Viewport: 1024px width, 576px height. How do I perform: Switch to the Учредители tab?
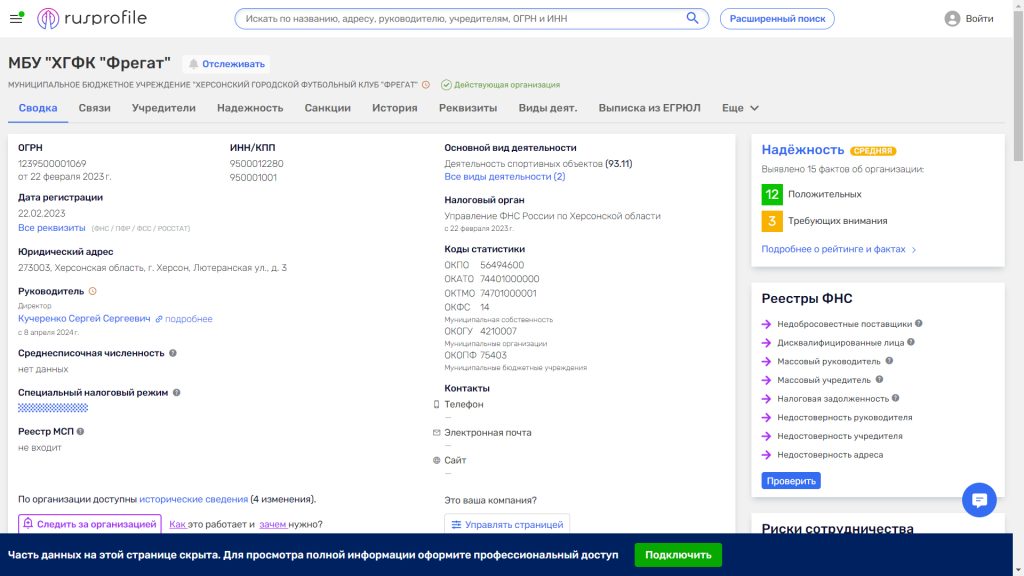click(x=163, y=108)
